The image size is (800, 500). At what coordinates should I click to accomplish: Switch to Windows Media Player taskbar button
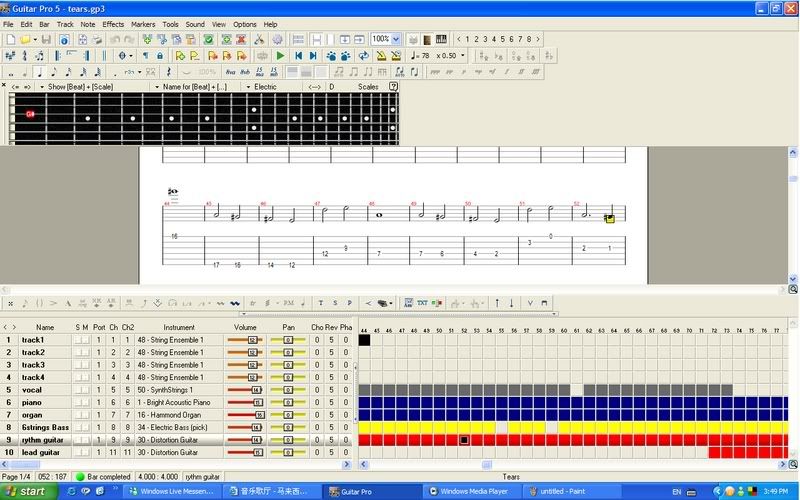468,491
